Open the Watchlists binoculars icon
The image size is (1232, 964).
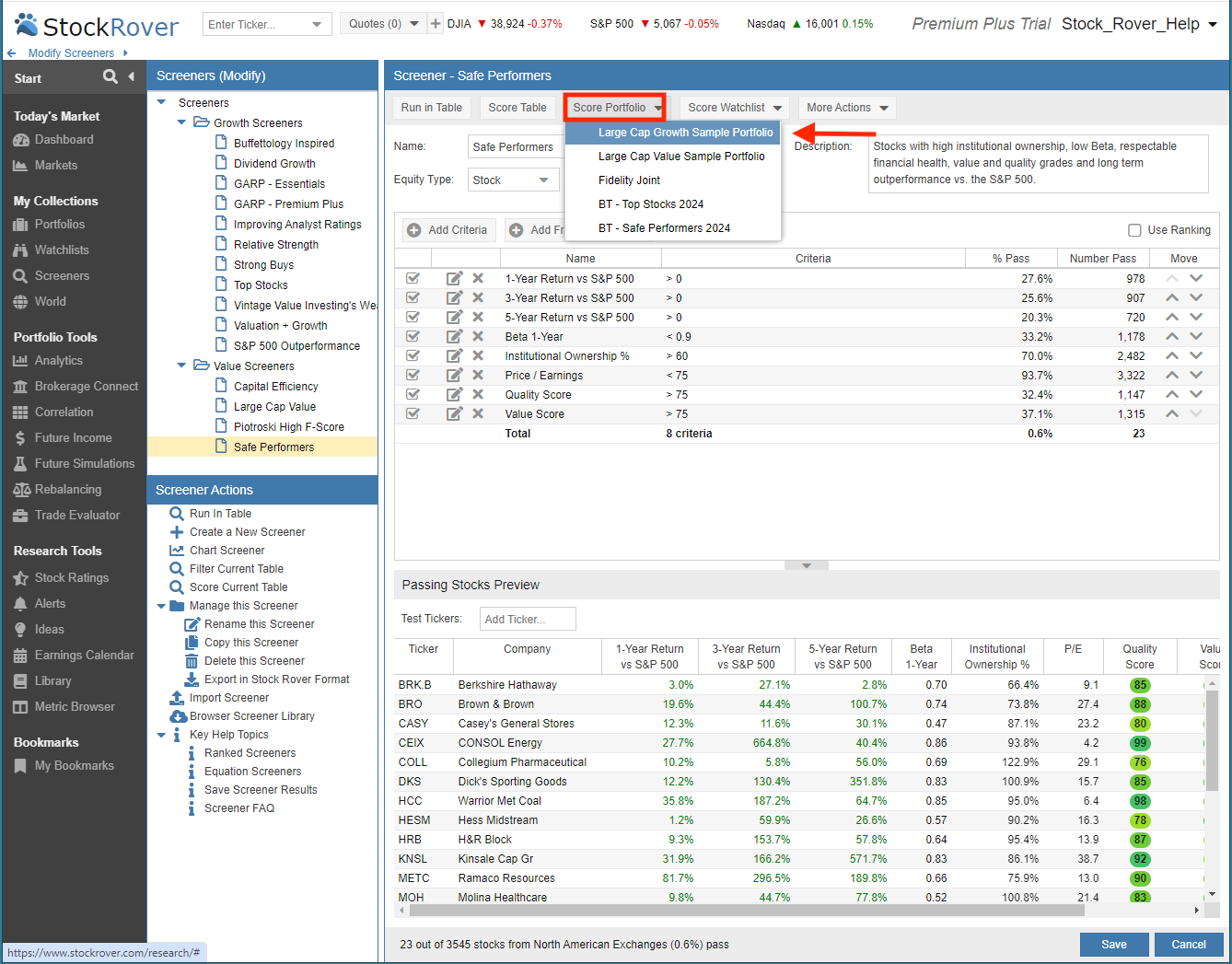point(21,250)
